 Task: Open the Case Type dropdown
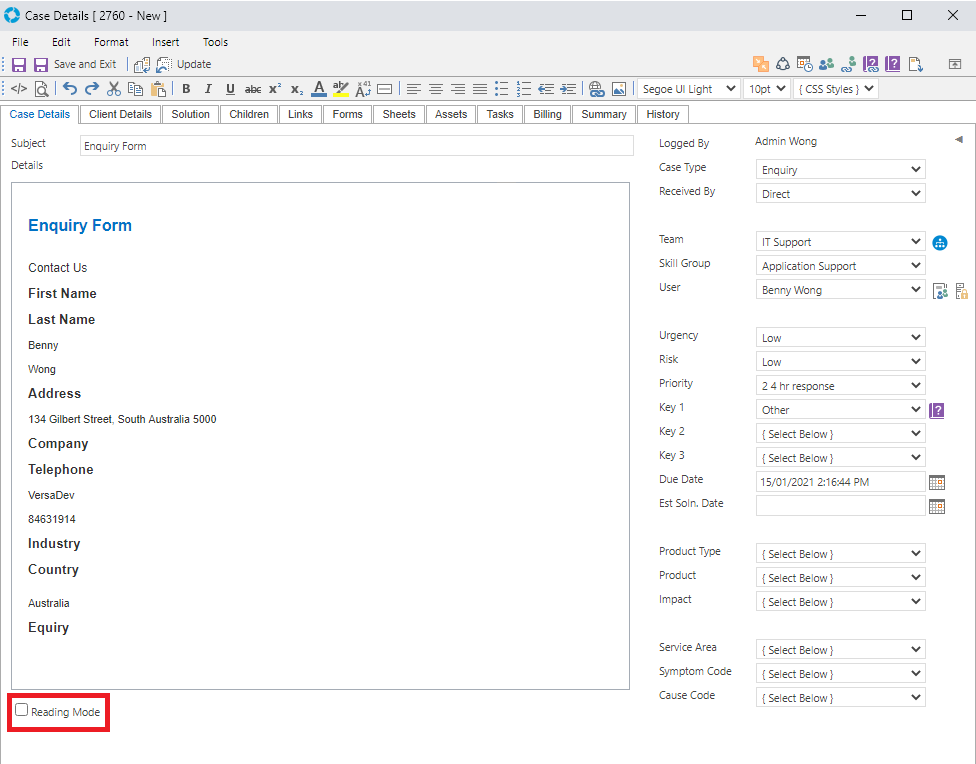point(840,170)
